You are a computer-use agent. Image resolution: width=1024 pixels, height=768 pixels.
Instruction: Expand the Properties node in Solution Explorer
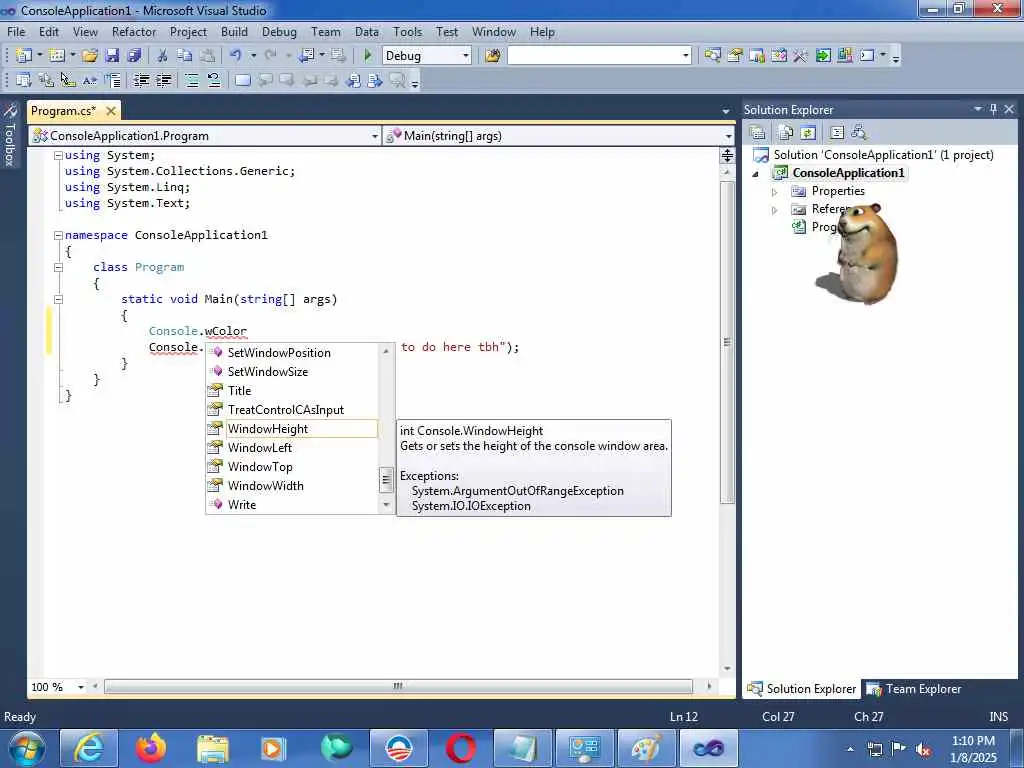click(775, 192)
